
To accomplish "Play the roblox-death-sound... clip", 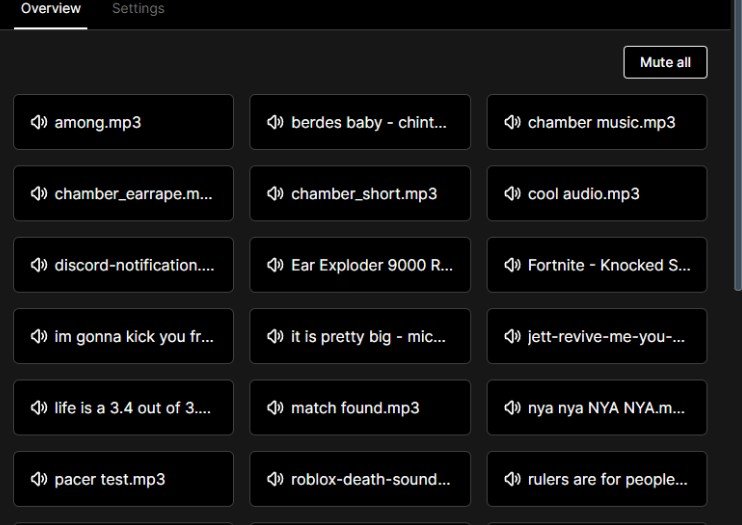I will [x=360, y=479].
